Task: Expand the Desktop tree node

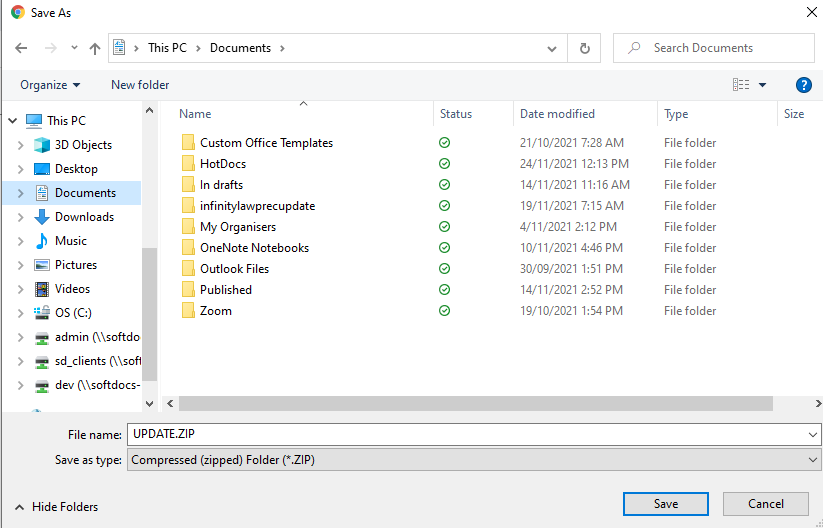Action: point(20,169)
